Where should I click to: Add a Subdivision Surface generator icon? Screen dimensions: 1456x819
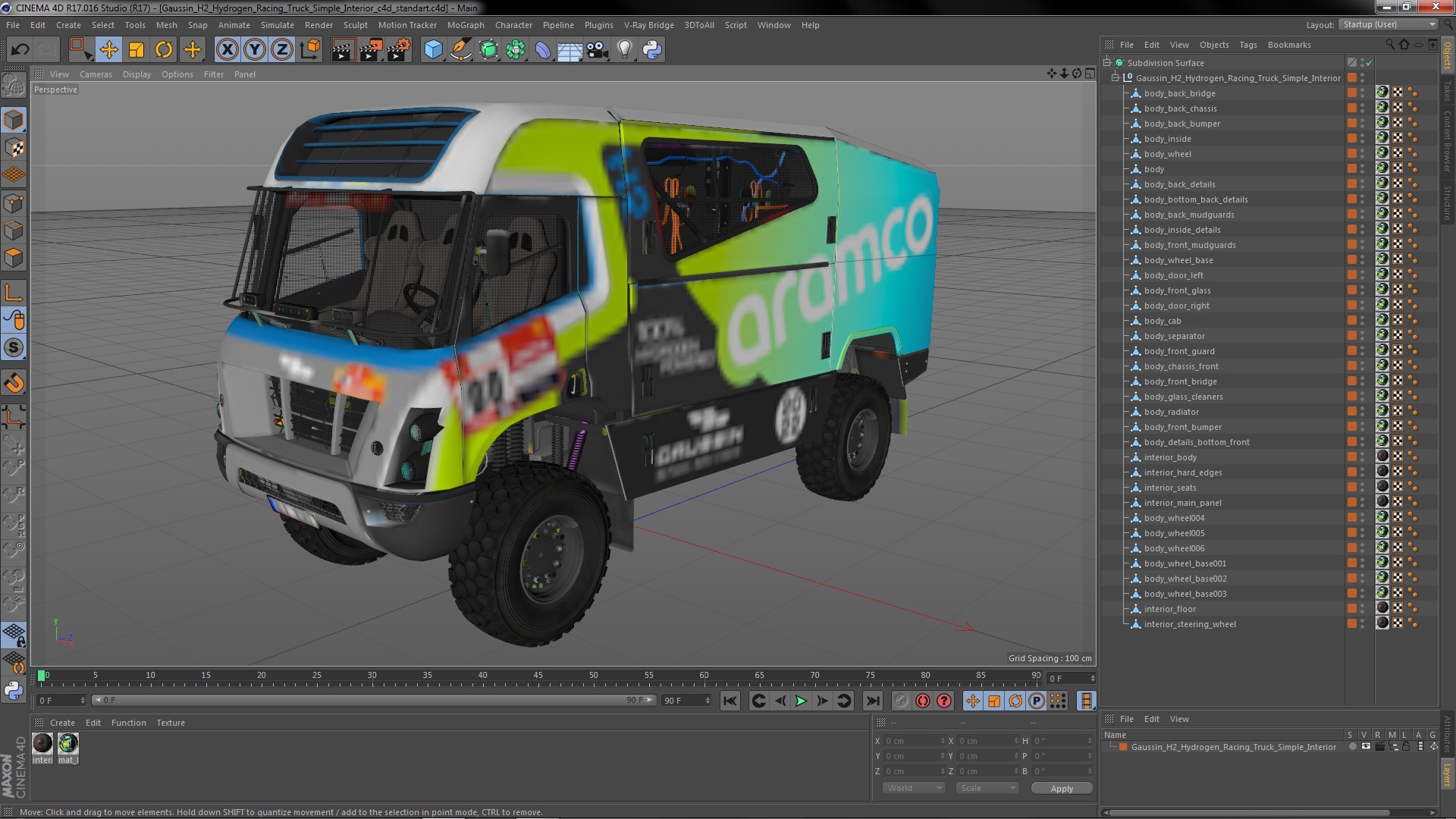[488, 50]
